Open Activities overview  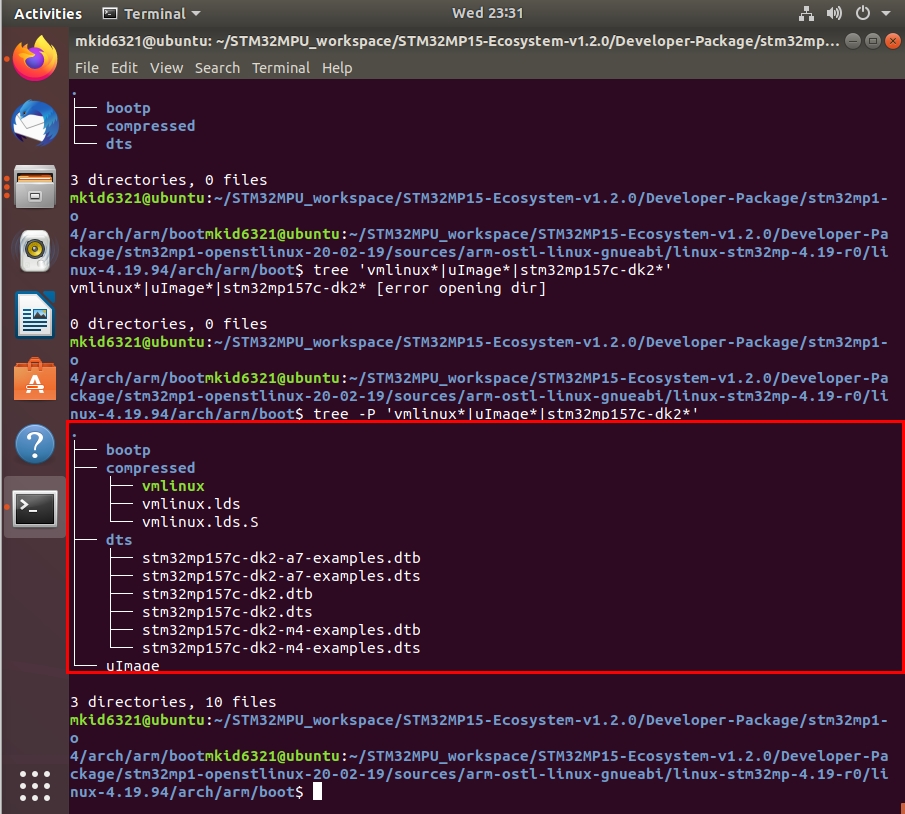pos(48,13)
